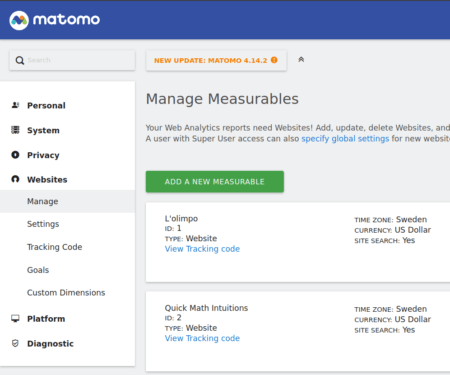Follow the specify global settings link
Image resolution: width=450 pixels, height=375 pixels.
pyautogui.click(x=345, y=139)
